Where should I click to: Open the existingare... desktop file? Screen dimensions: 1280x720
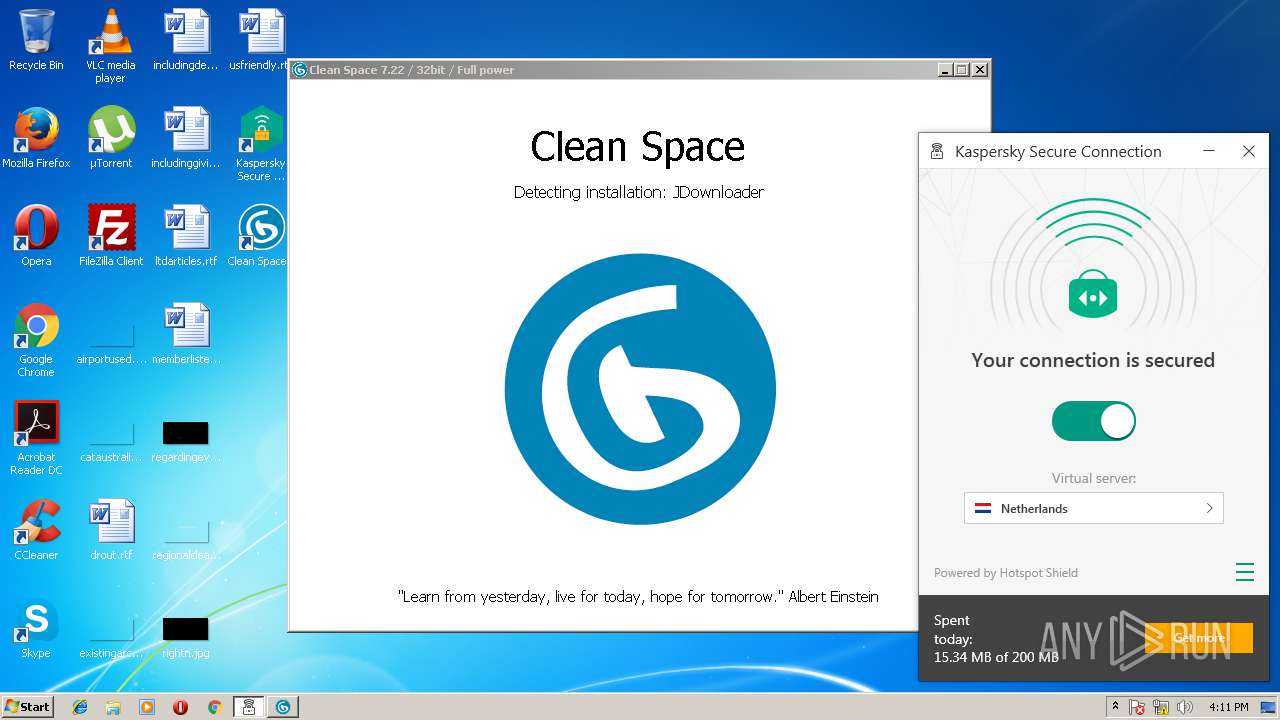tap(110, 636)
